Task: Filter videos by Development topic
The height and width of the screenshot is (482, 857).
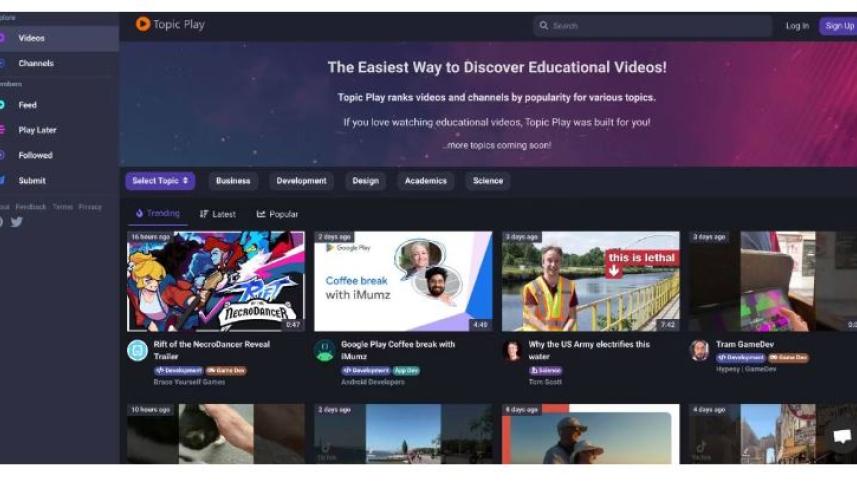Action: tap(301, 181)
